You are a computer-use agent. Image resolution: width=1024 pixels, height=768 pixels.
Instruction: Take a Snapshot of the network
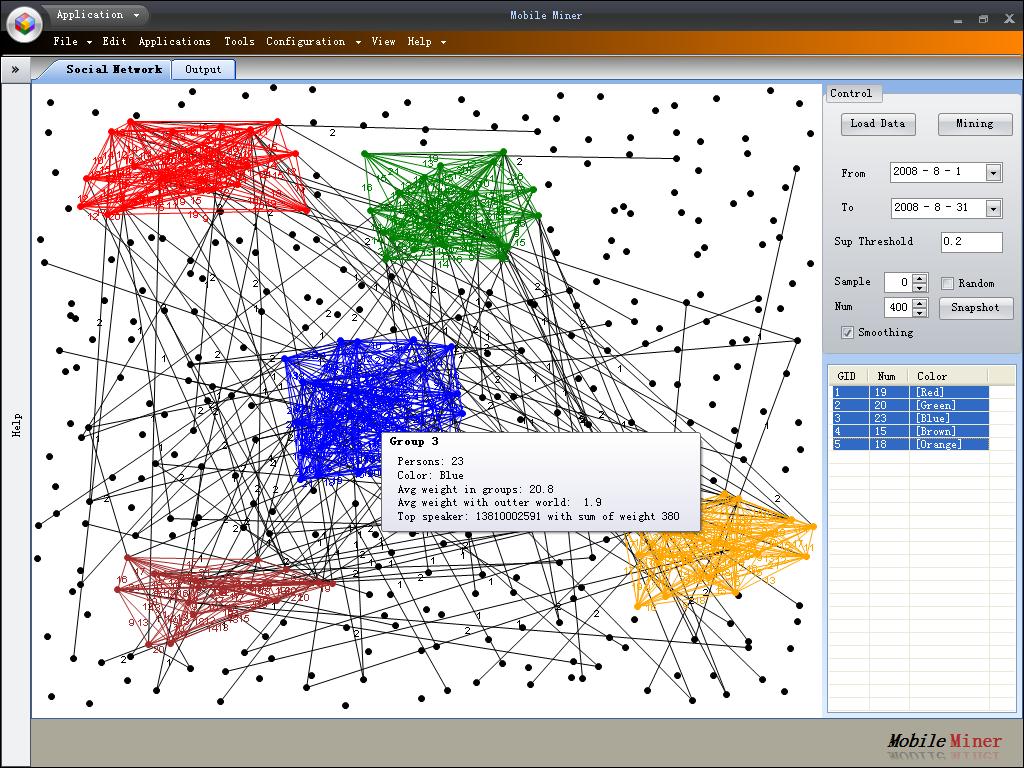click(975, 308)
